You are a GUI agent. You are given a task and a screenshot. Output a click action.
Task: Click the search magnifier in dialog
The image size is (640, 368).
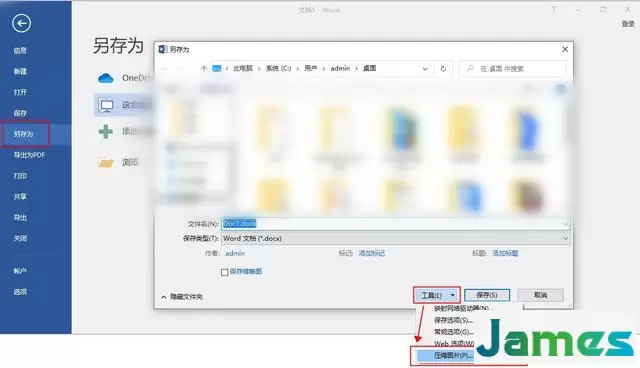click(470, 69)
